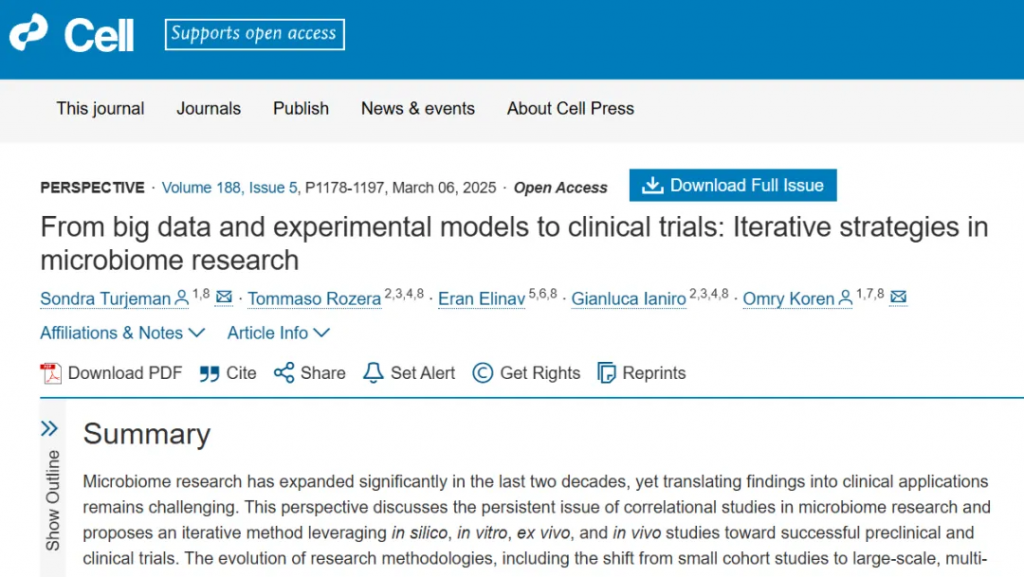Click the envelope icon next to Omry Koren
This screenshot has width=1024, height=577.
click(899, 297)
